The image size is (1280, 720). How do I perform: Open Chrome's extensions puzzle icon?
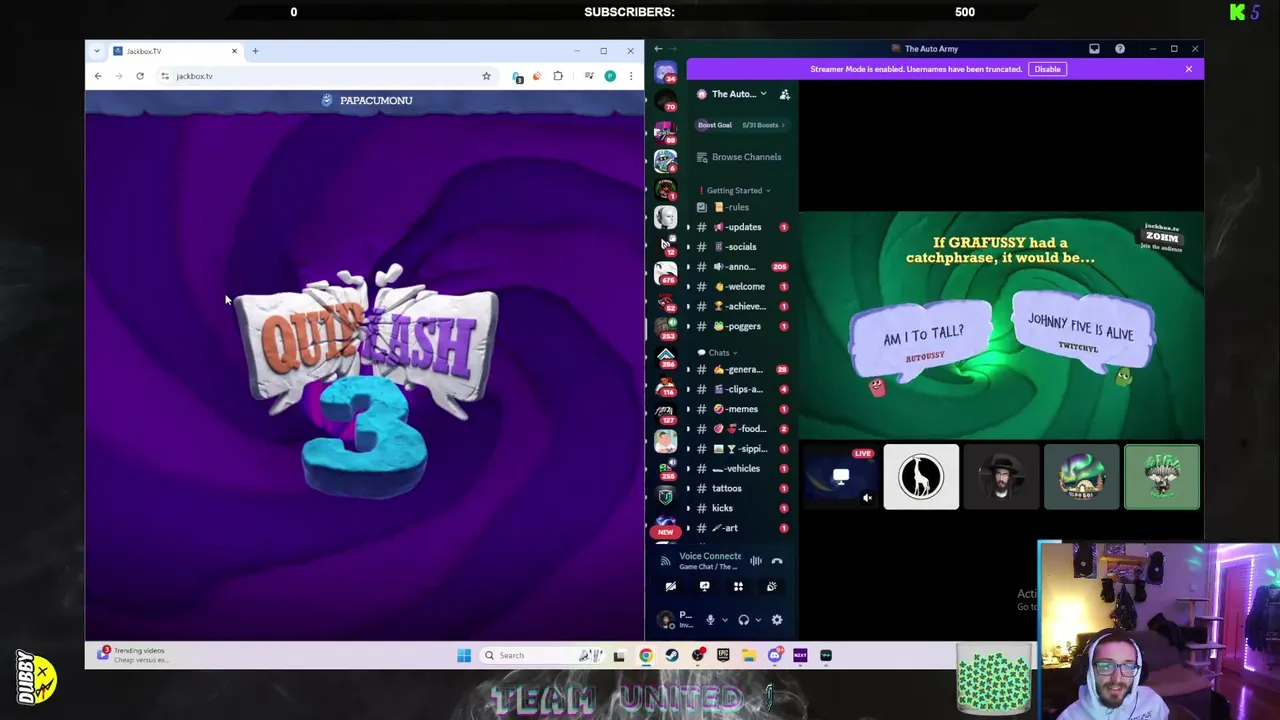[558, 76]
